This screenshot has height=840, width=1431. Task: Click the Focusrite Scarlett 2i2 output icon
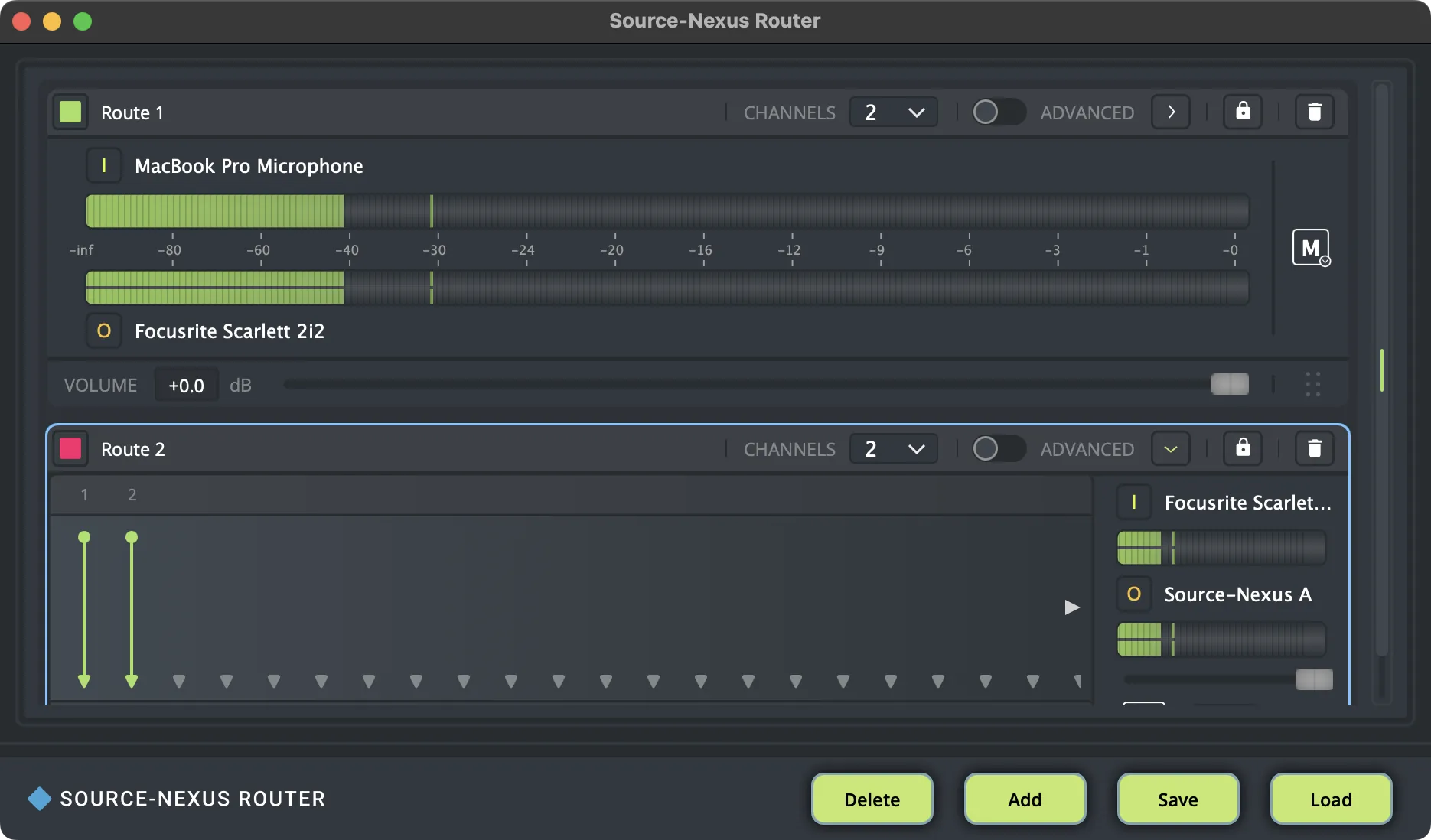tap(104, 330)
